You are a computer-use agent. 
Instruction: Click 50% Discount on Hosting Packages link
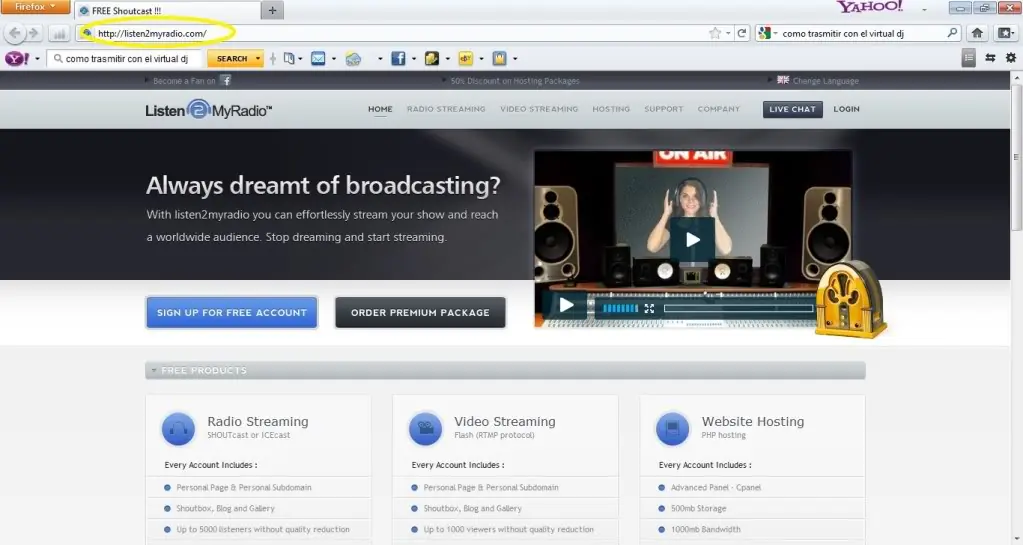[x=515, y=81]
